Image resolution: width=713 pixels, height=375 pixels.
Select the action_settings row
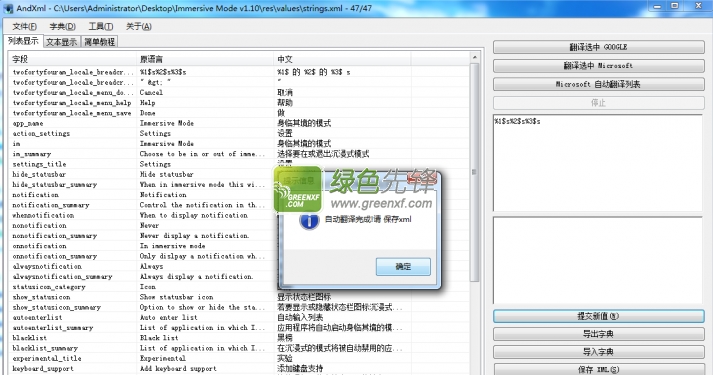[x=239, y=133]
